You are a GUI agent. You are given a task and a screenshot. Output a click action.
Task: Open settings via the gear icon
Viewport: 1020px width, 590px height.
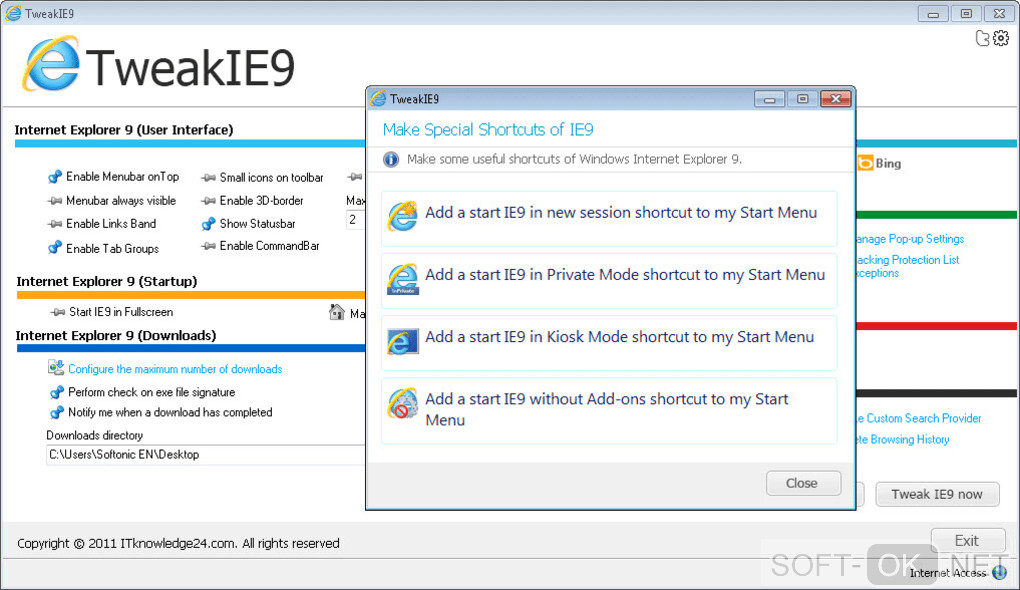[x=1000, y=39]
